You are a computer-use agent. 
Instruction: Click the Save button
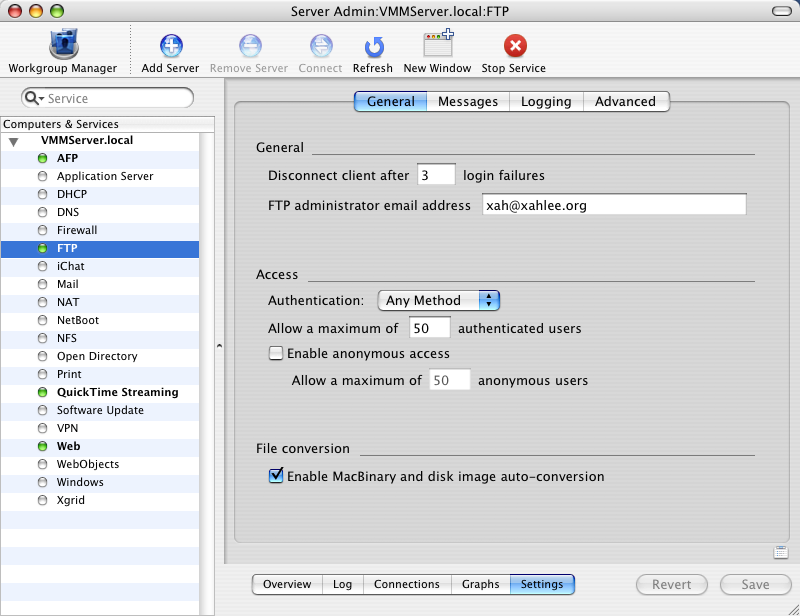pos(756,585)
